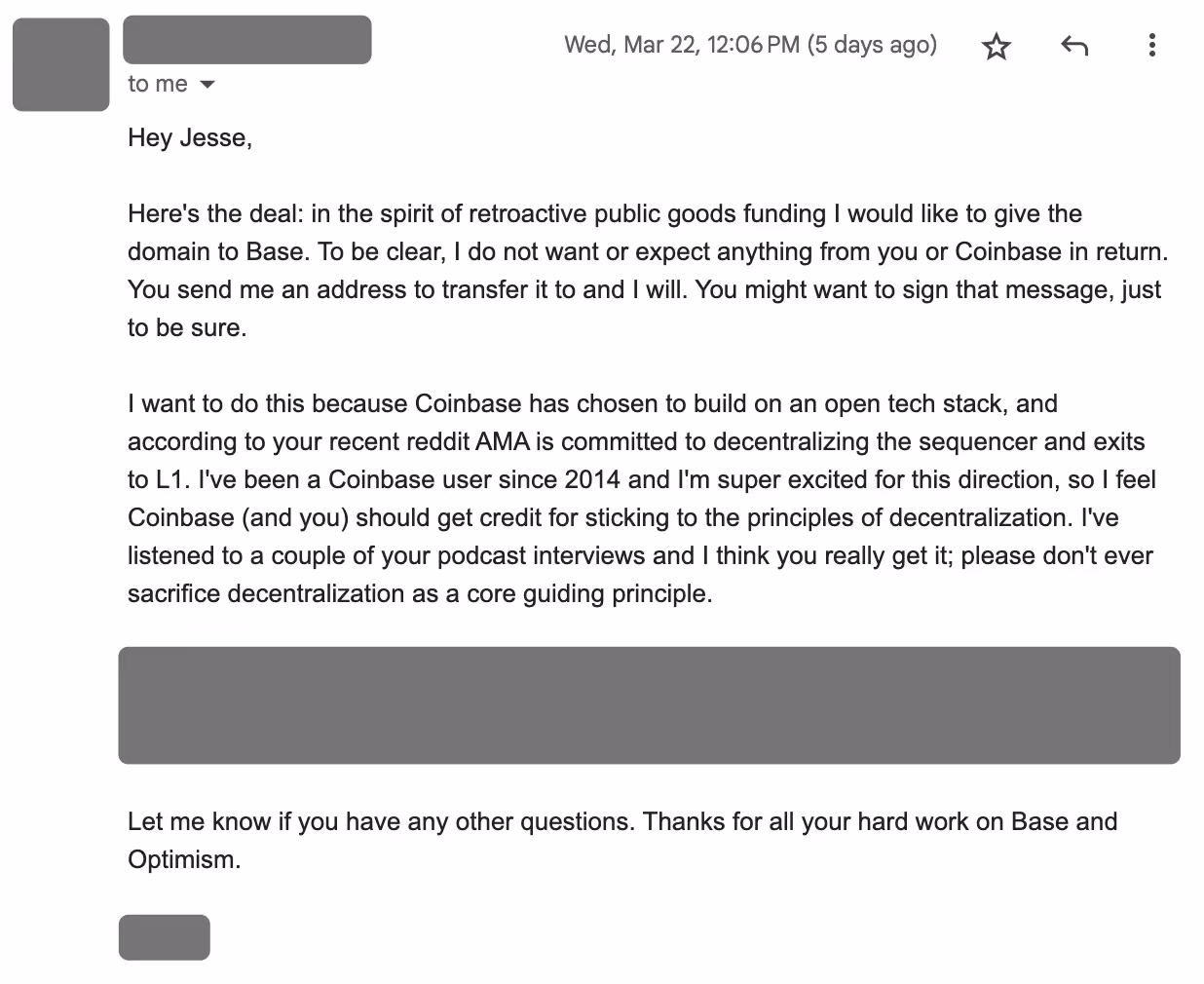Click the word "Optimism." in closing line
Image resolution: width=1204 pixels, height=984 pixels.
tap(183, 859)
